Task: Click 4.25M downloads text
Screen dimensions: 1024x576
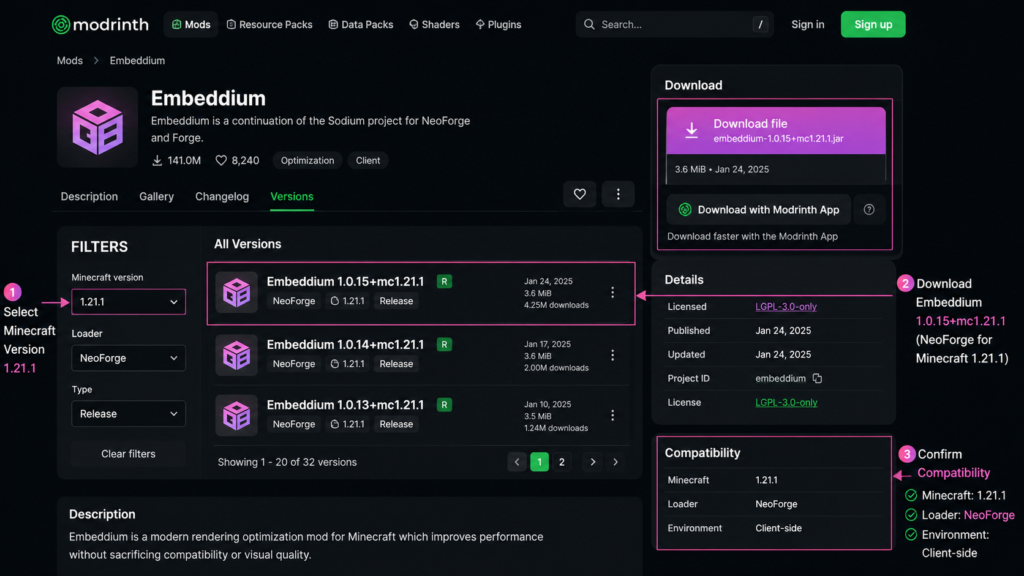Action: pyautogui.click(x=556, y=305)
